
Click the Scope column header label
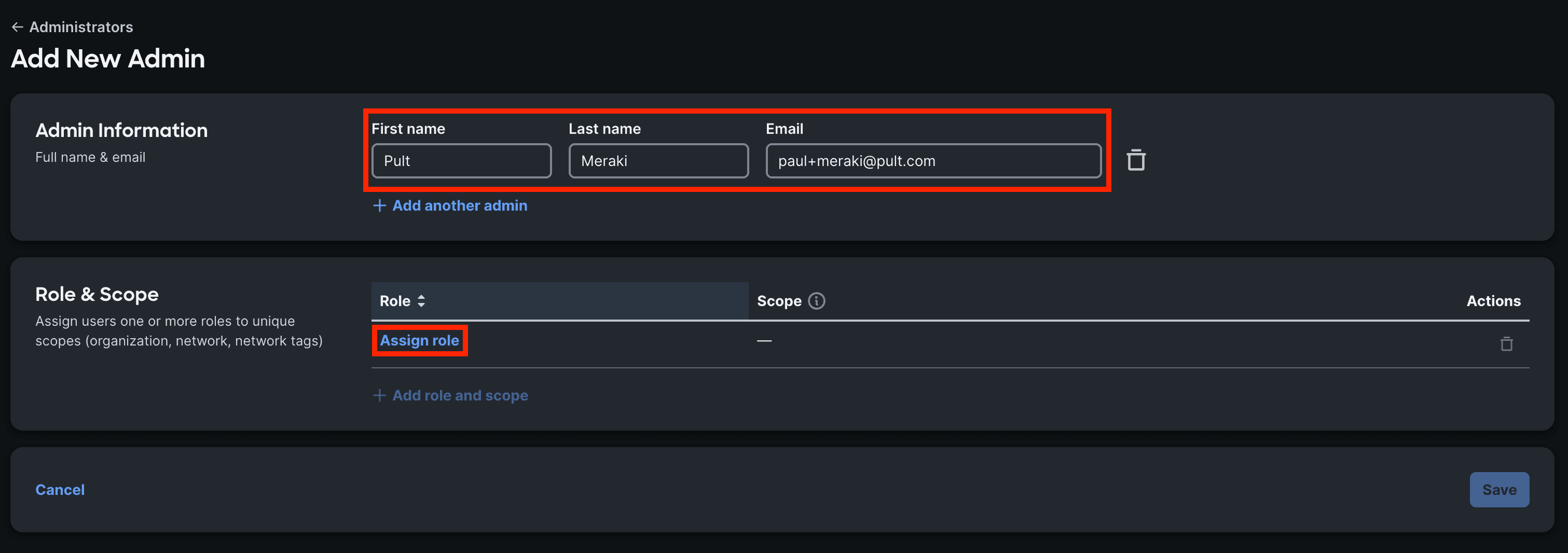click(x=779, y=301)
